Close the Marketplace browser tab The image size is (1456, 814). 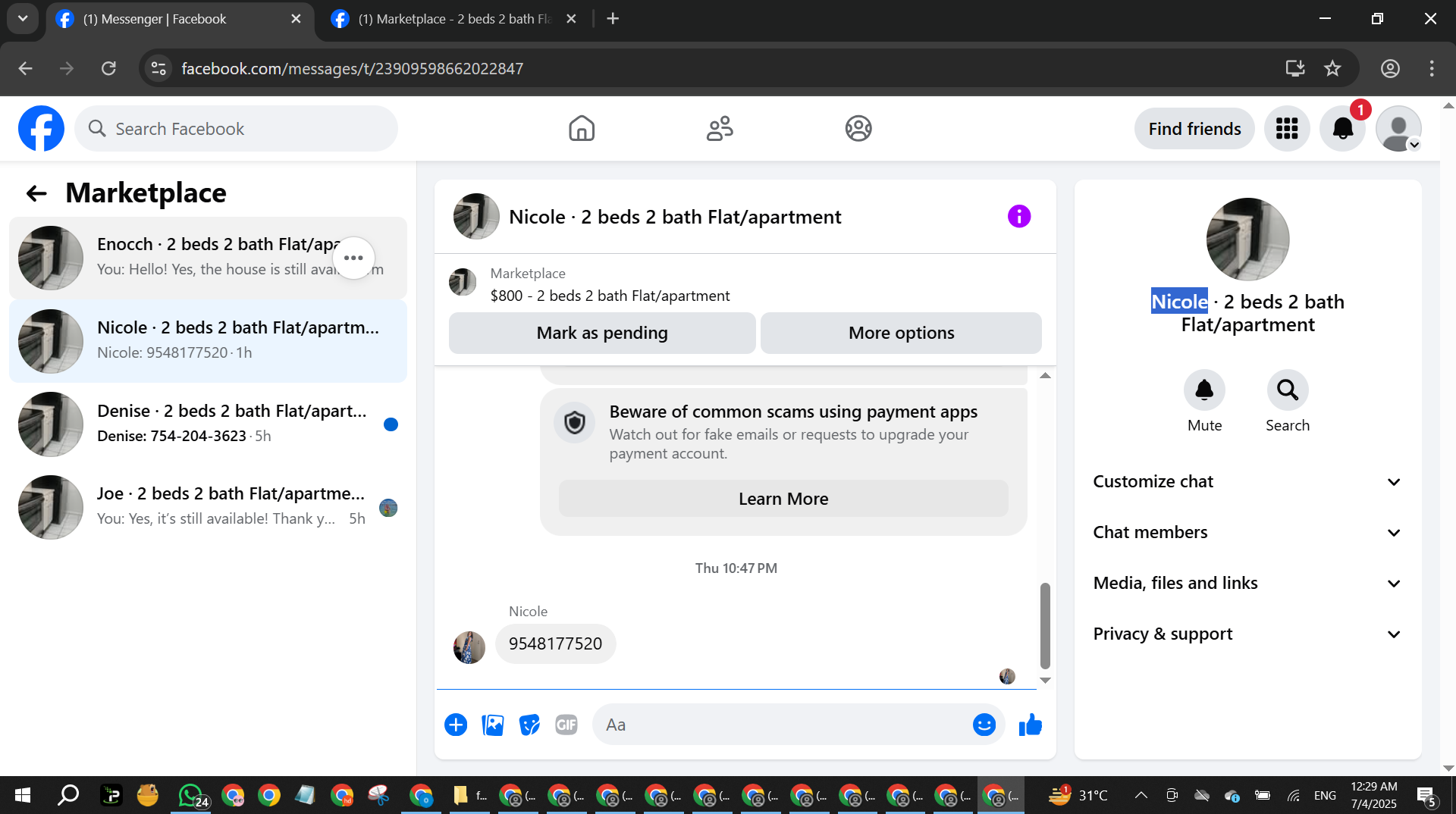click(x=571, y=19)
